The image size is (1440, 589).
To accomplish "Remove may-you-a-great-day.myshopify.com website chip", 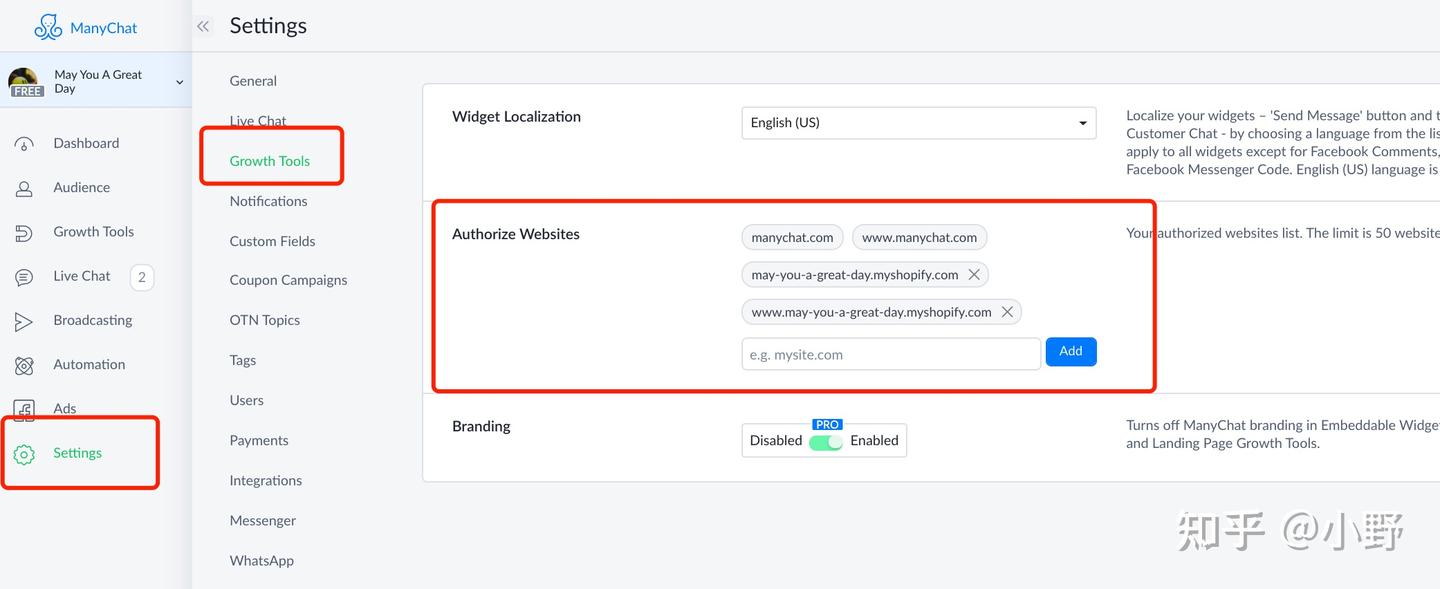I will [975, 274].
